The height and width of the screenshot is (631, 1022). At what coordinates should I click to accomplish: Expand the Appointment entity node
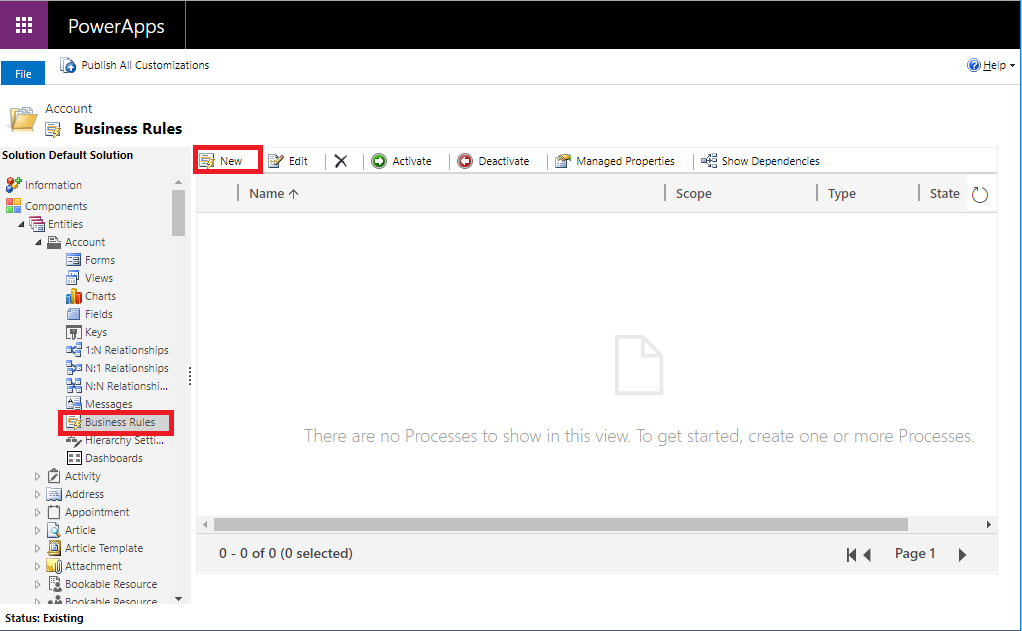click(x=37, y=512)
